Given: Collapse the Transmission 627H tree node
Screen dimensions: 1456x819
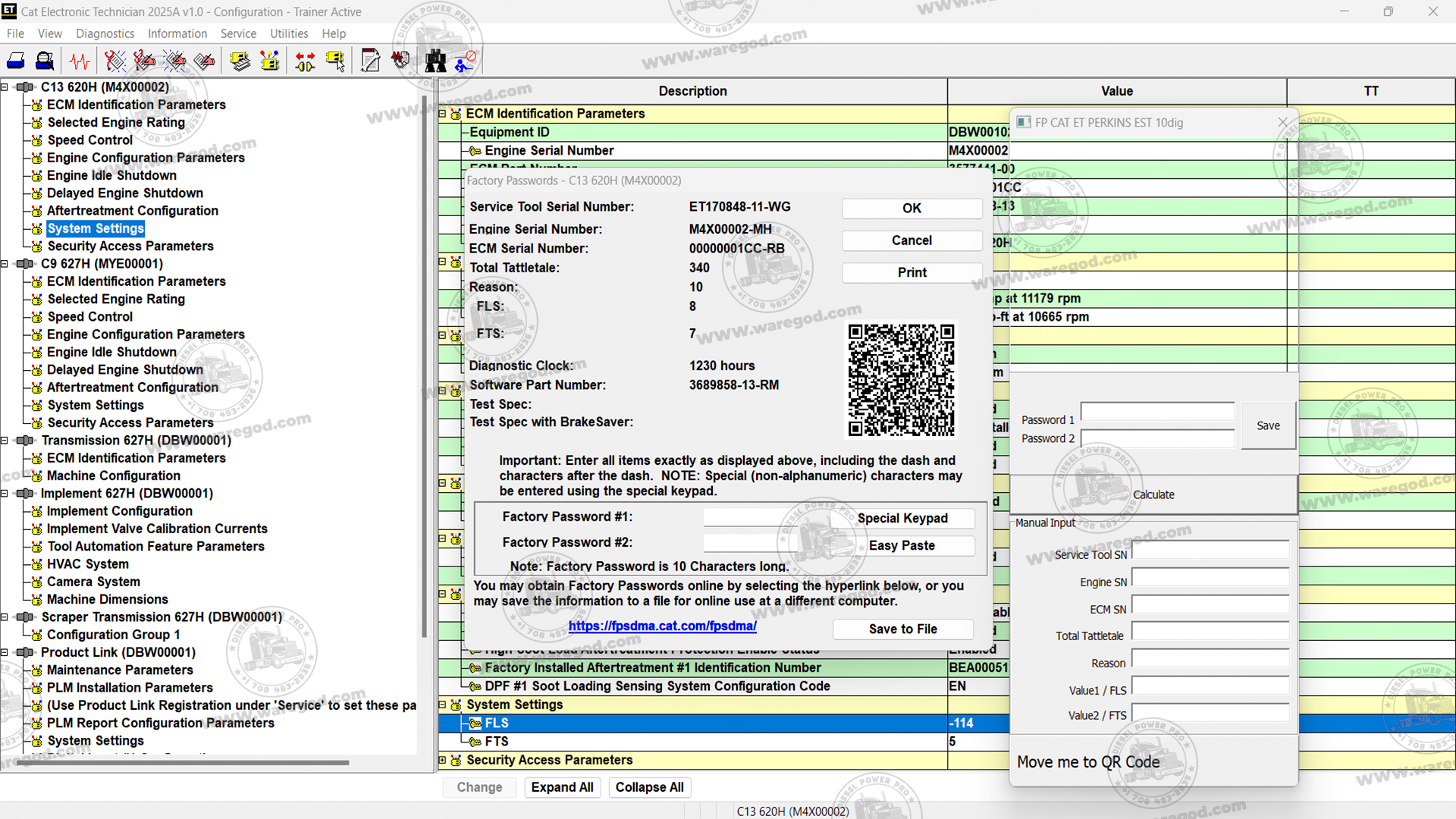Looking at the screenshot, I should 5,441.
